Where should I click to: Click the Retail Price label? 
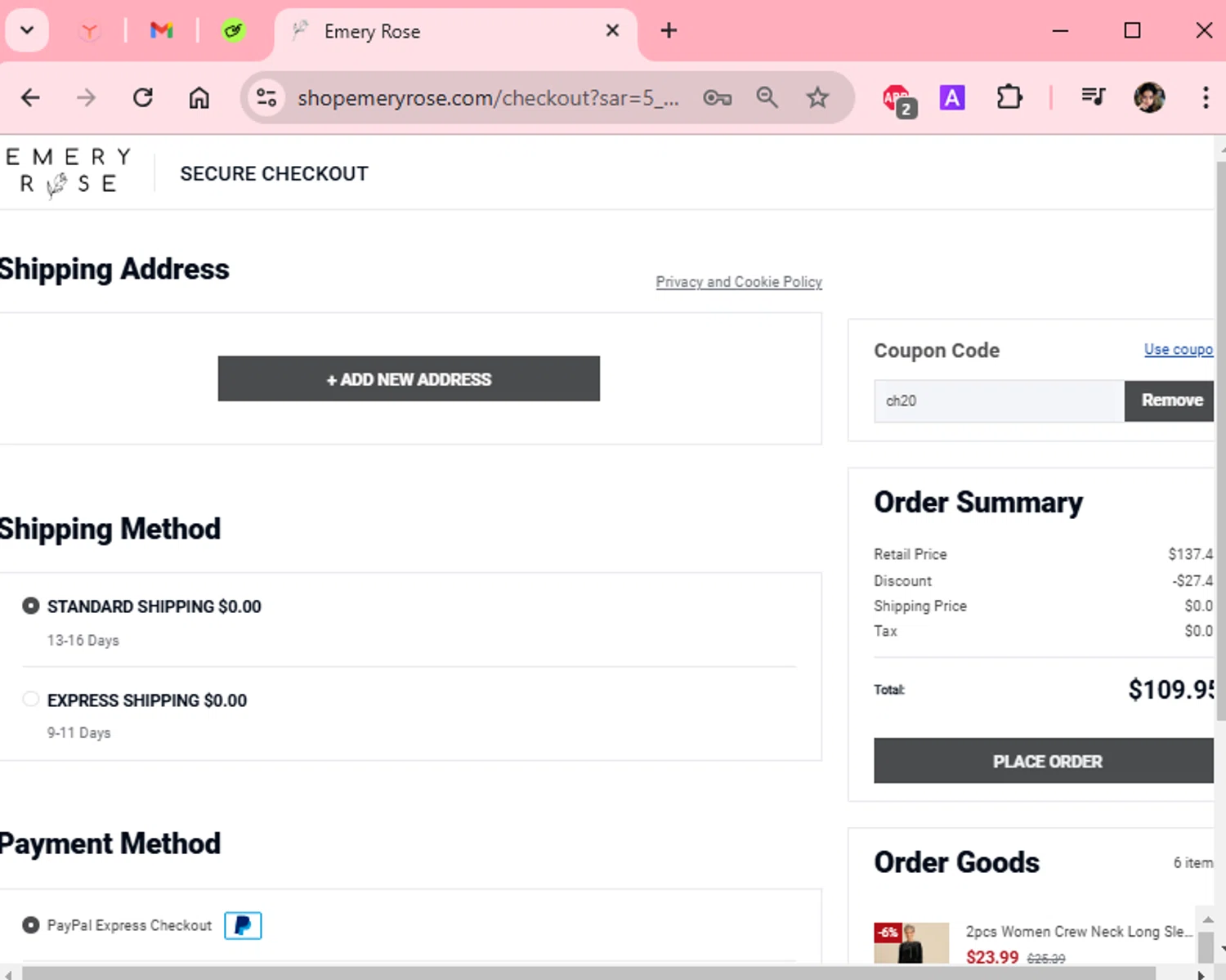pyautogui.click(x=911, y=554)
